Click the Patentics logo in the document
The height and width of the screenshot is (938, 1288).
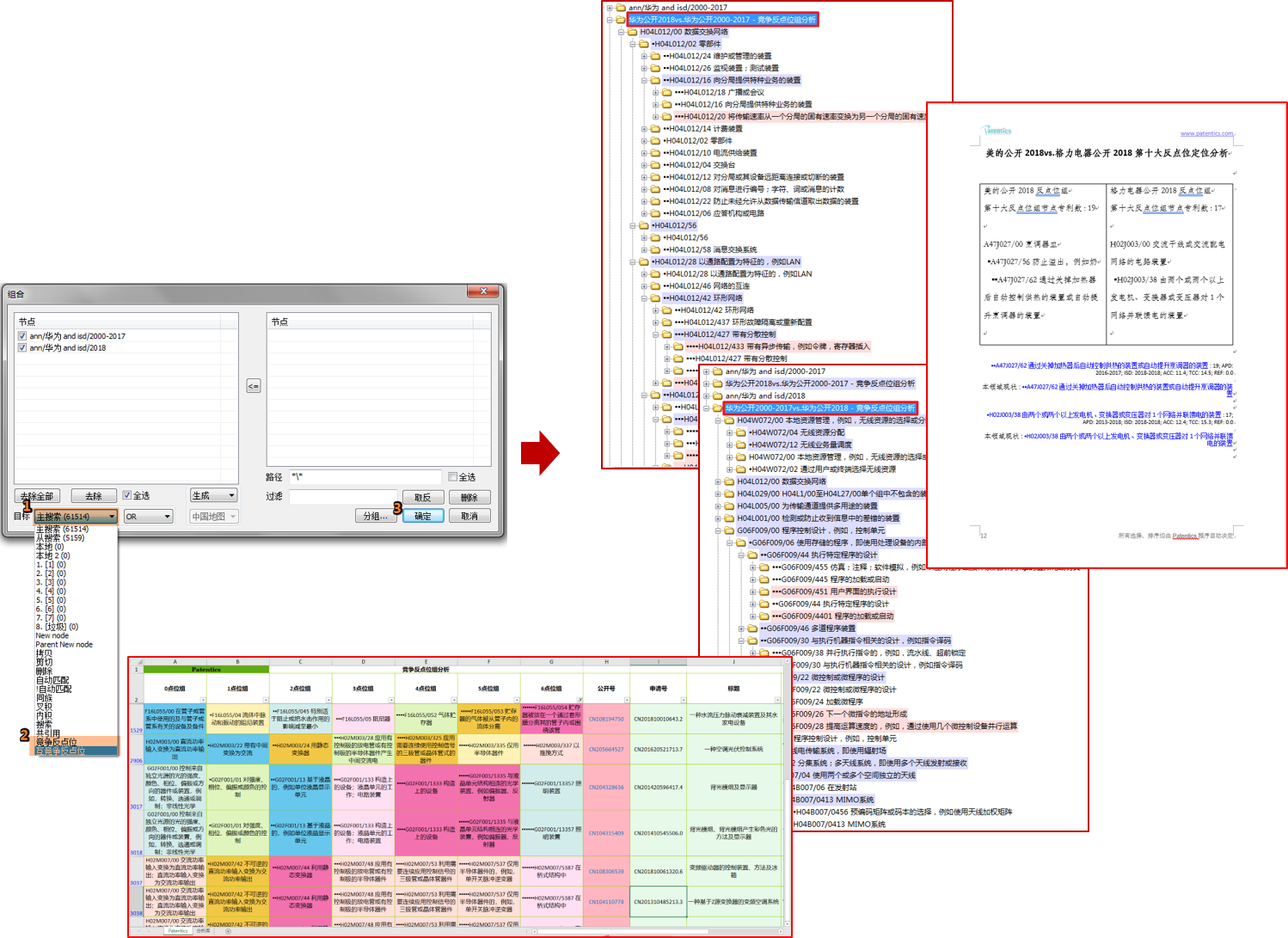(x=997, y=131)
